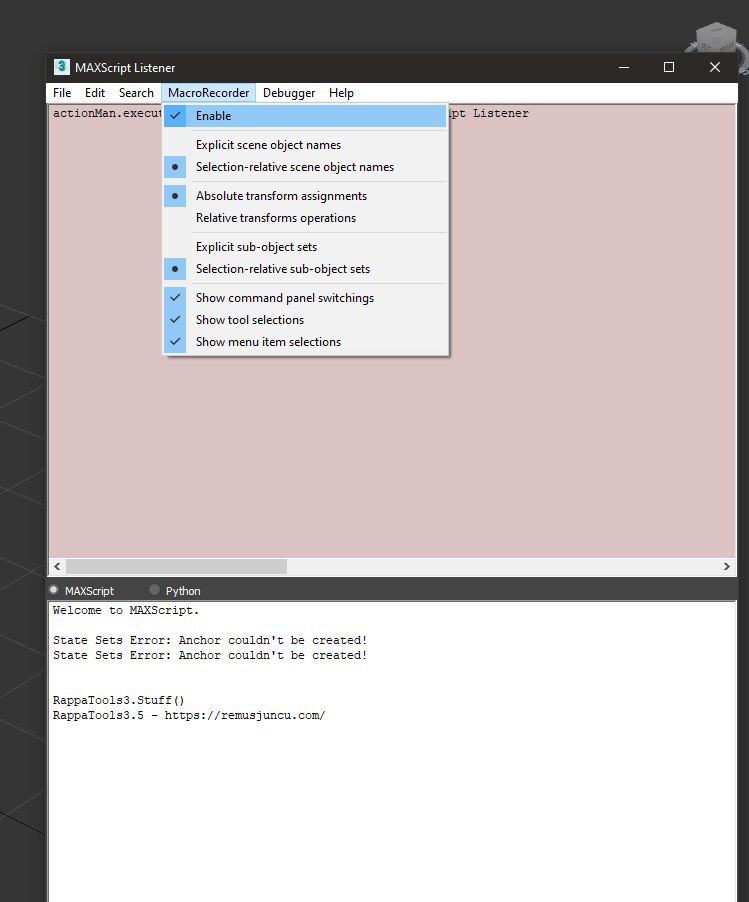Click the horizontal scrollbar thumb
The width and height of the screenshot is (749, 902).
176,566
